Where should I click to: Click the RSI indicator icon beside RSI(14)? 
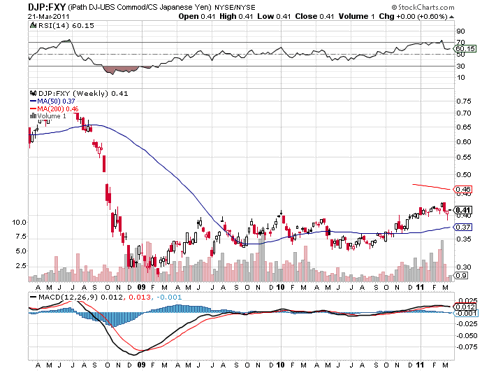(33, 25)
